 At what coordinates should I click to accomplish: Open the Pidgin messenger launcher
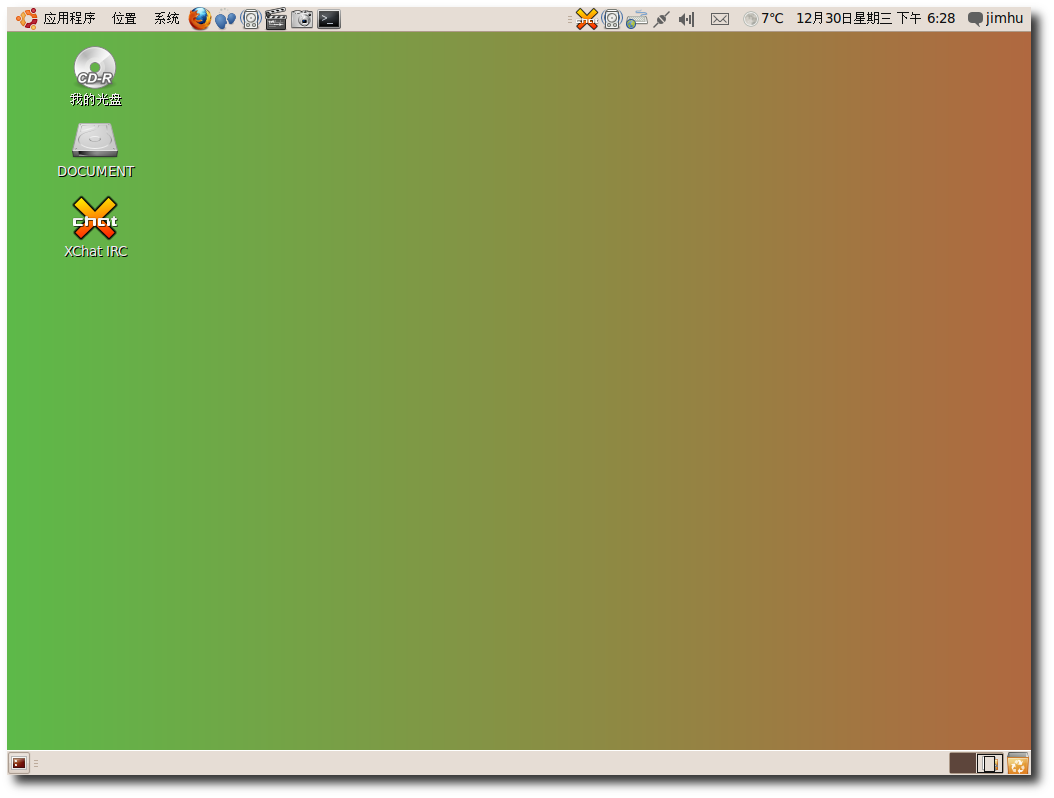[x=225, y=19]
